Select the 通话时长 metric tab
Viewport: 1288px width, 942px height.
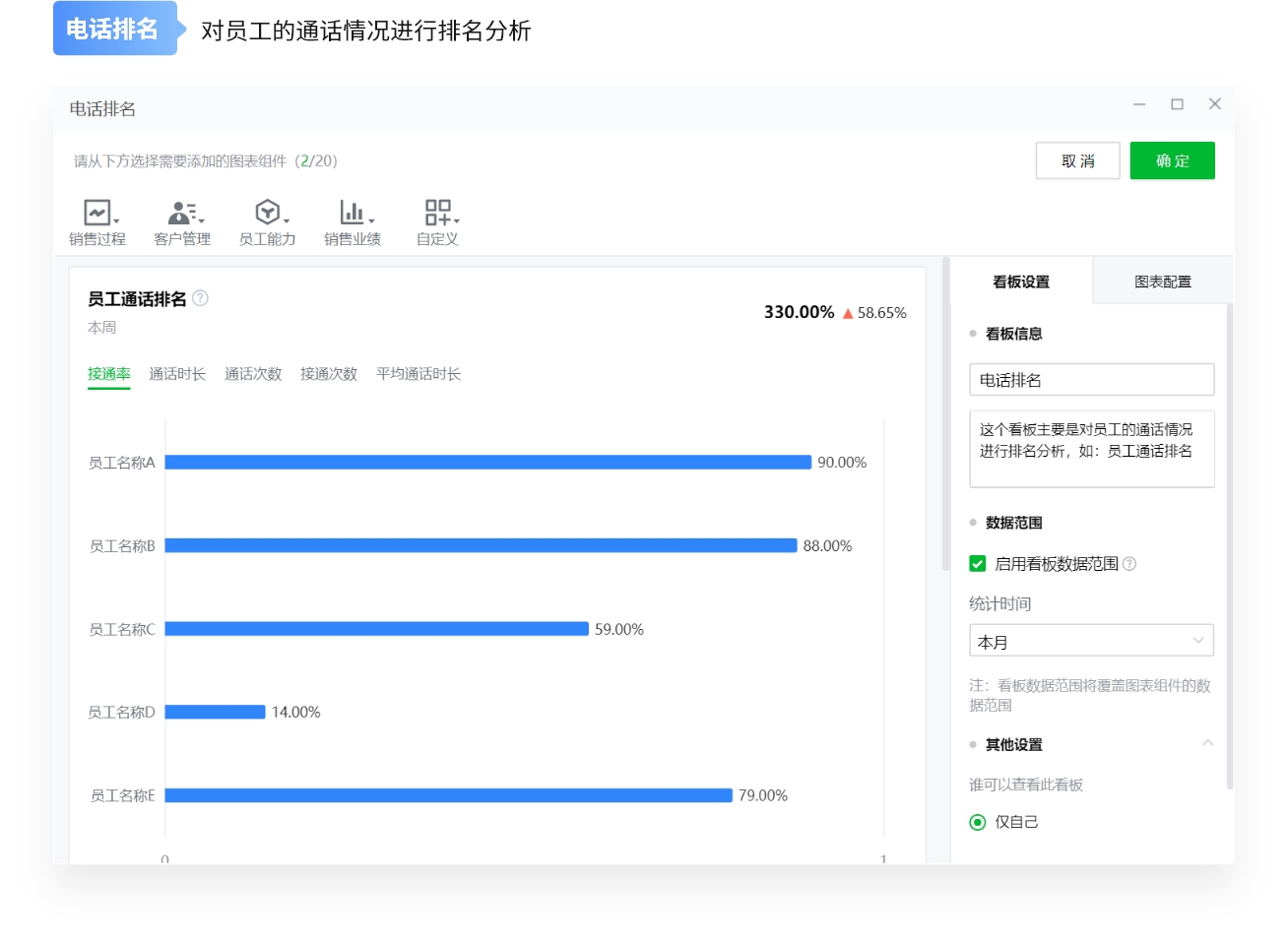point(177,374)
